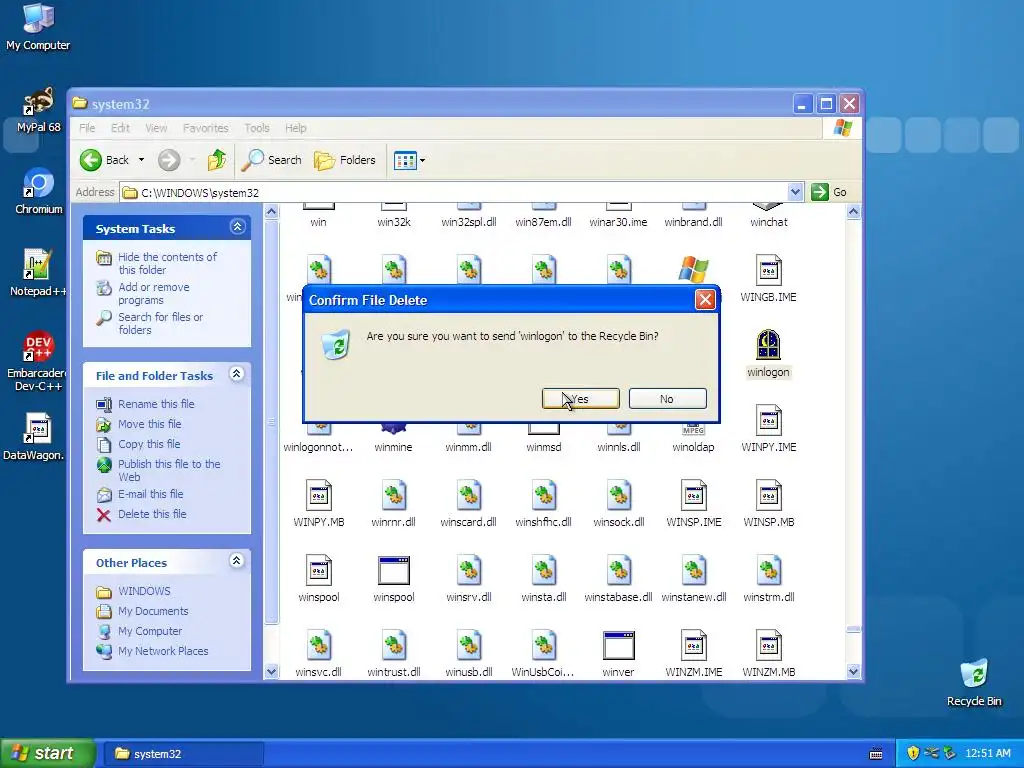Image resolution: width=1024 pixels, height=768 pixels.
Task: Click the task pane scroll down arrow
Action: click(271, 671)
